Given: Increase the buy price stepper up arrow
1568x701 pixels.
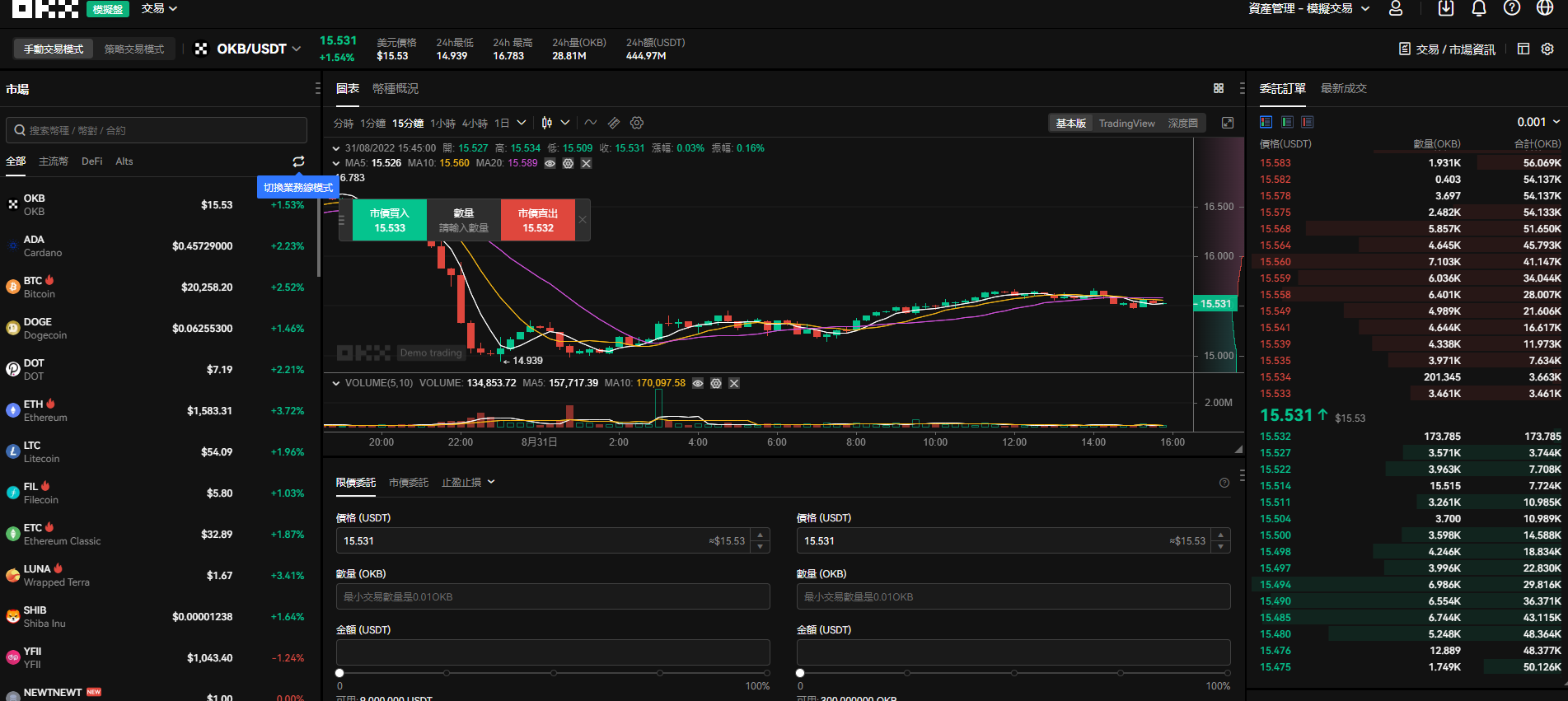Looking at the screenshot, I should click(761, 535).
